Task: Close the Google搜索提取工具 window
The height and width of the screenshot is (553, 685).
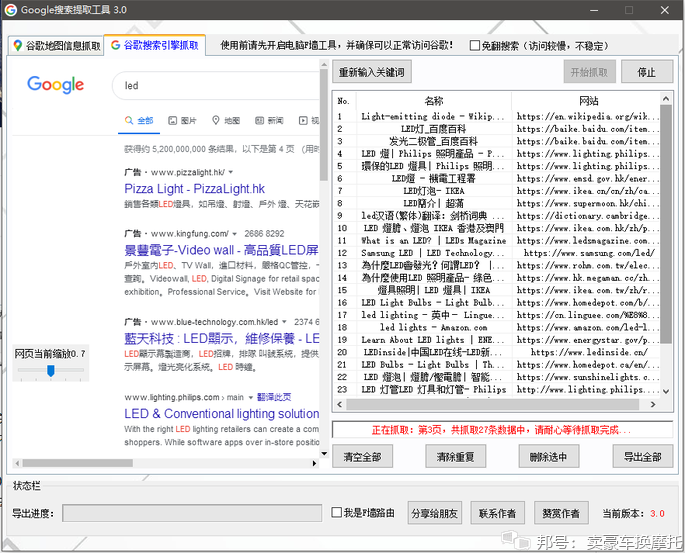Action: pyautogui.click(x=664, y=10)
